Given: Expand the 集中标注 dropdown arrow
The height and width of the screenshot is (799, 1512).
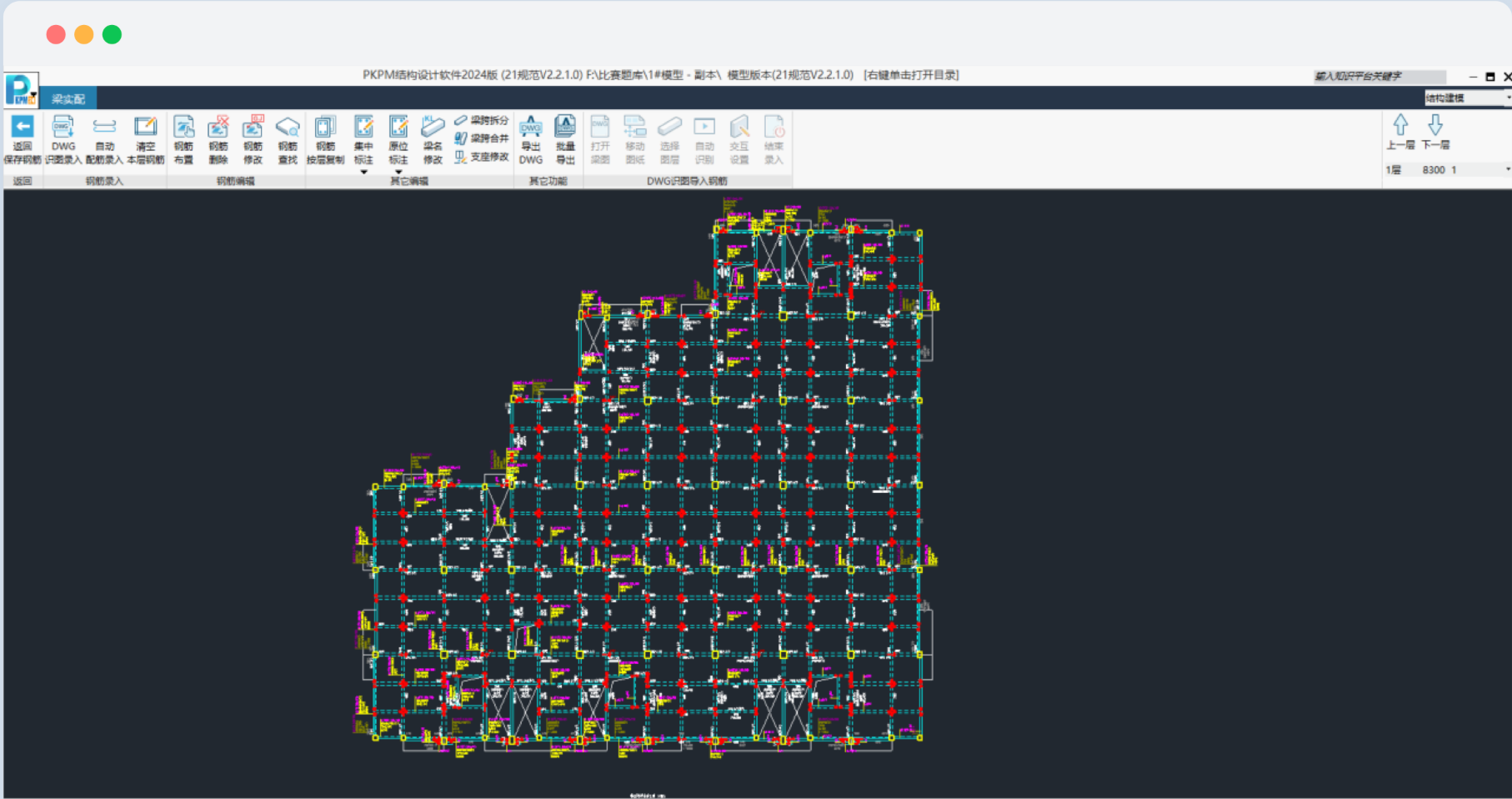Looking at the screenshot, I should click(x=363, y=172).
